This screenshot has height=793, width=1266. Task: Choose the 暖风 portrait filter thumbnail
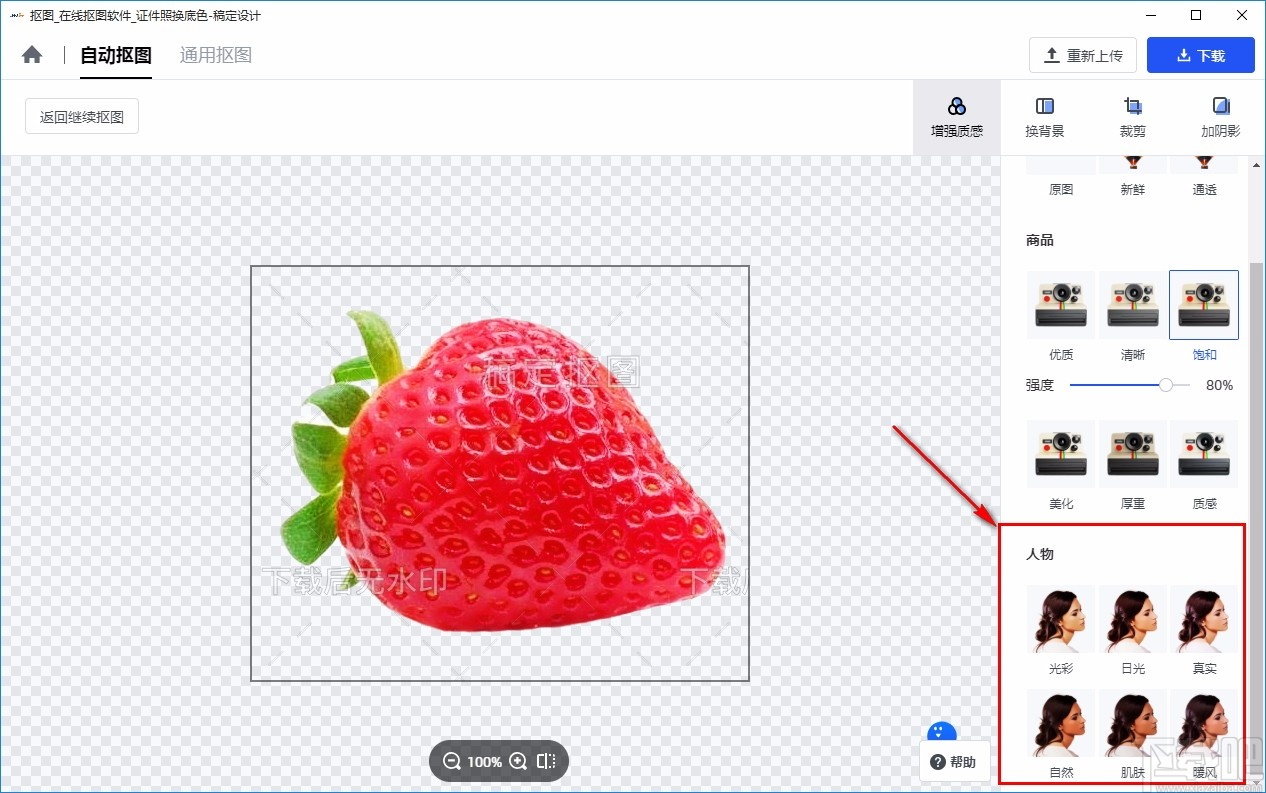[x=1204, y=723]
